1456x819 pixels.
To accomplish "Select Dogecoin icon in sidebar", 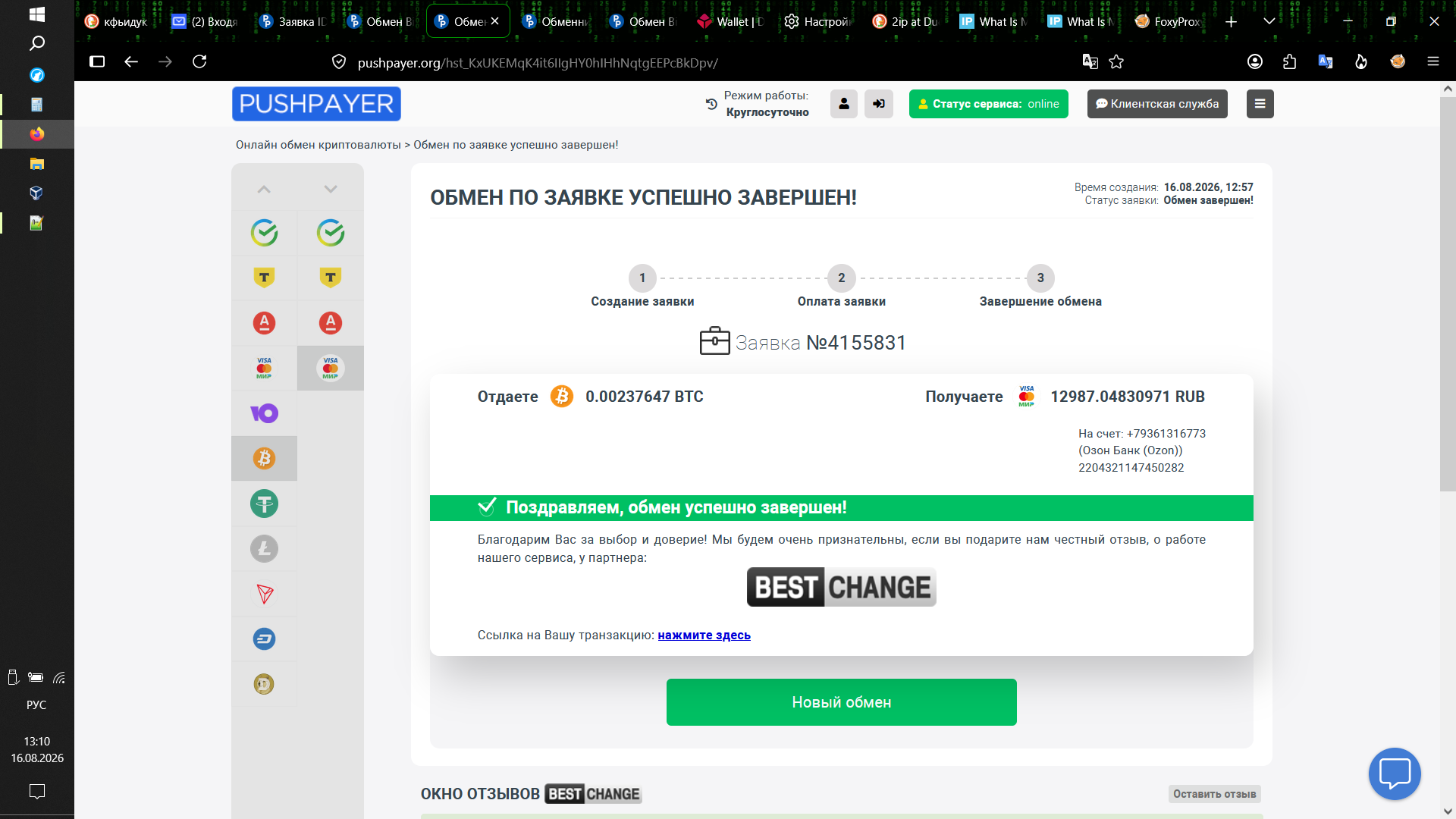I will pyautogui.click(x=264, y=684).
